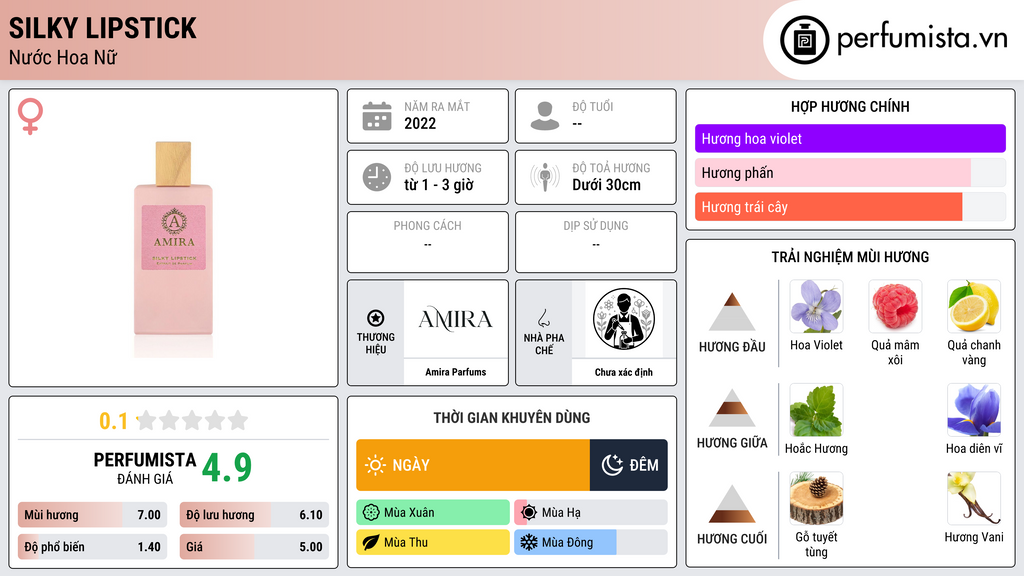Click the Mùa Xuân season bar
1024x576 pixels.
point(433,513)
